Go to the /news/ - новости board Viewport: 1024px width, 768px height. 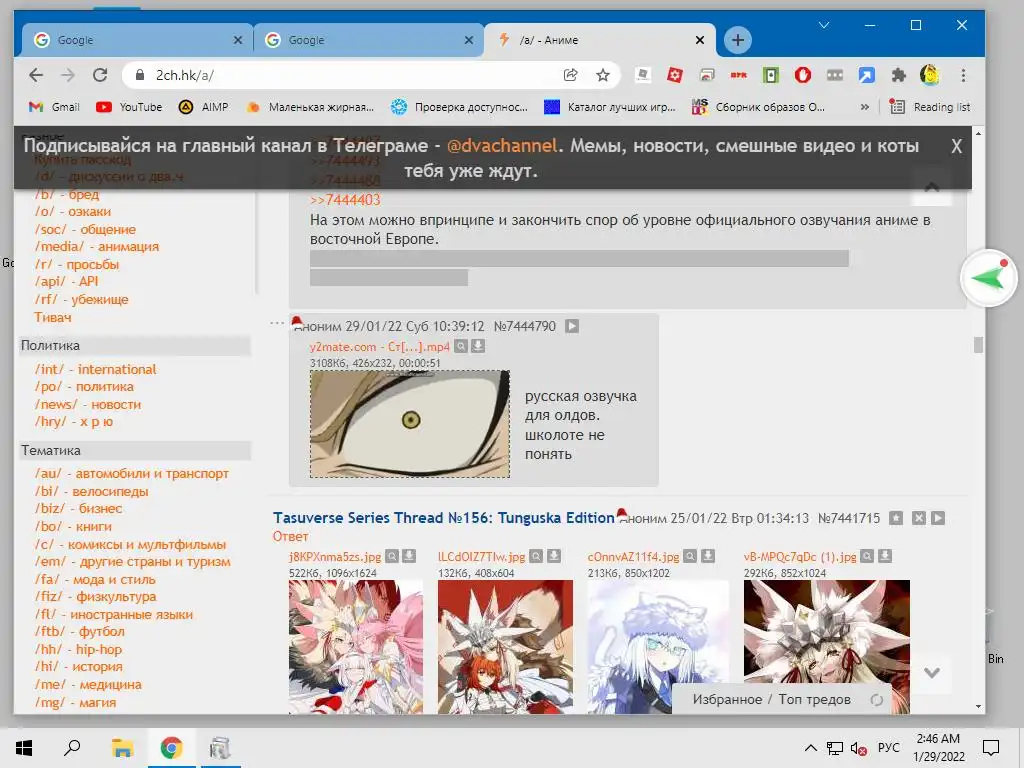point(88,404)
